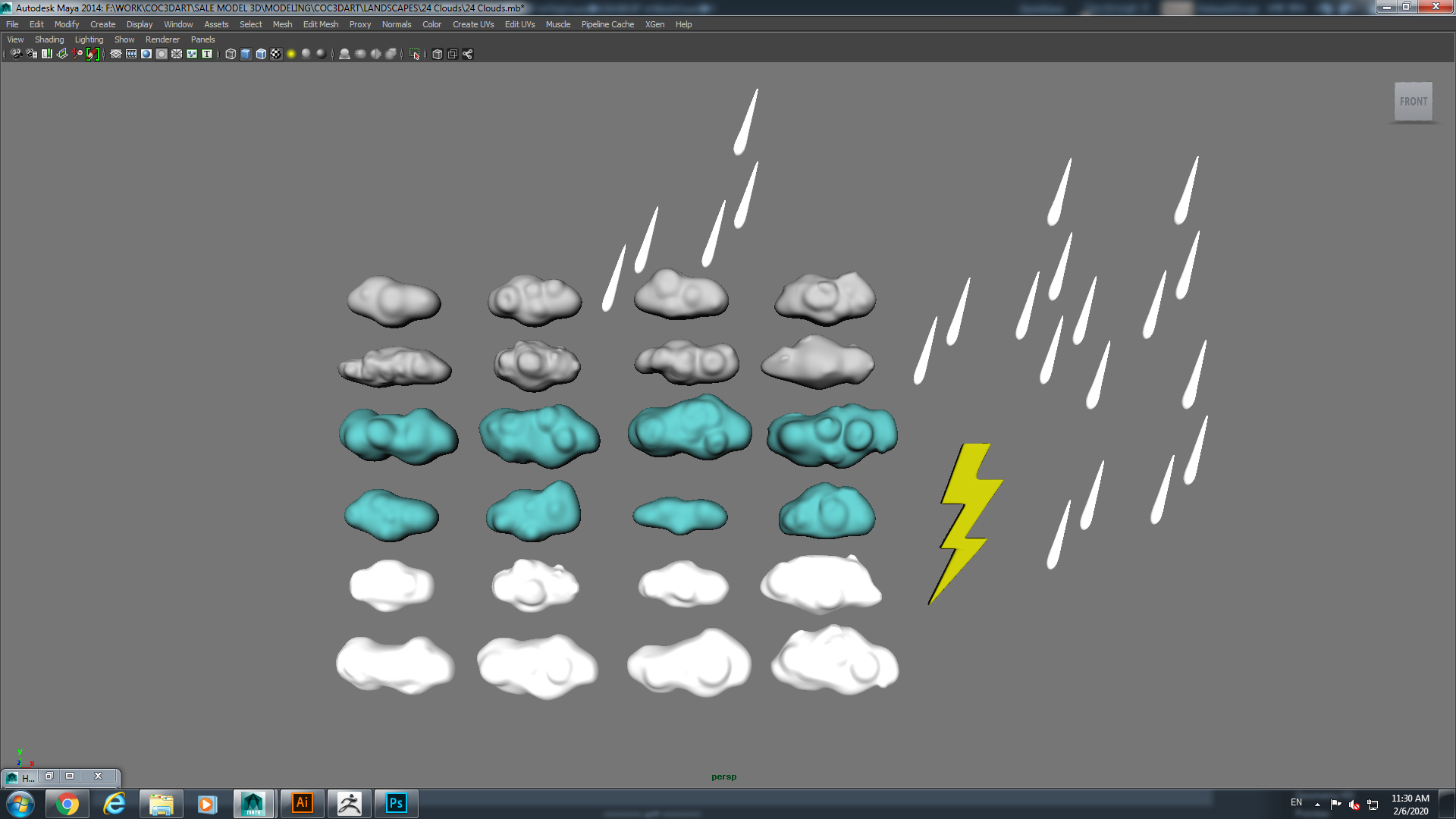Screen dimensions: 1456x819
Task: Click the Smooth Shade All blue cube icon
Action: (246, 54)
